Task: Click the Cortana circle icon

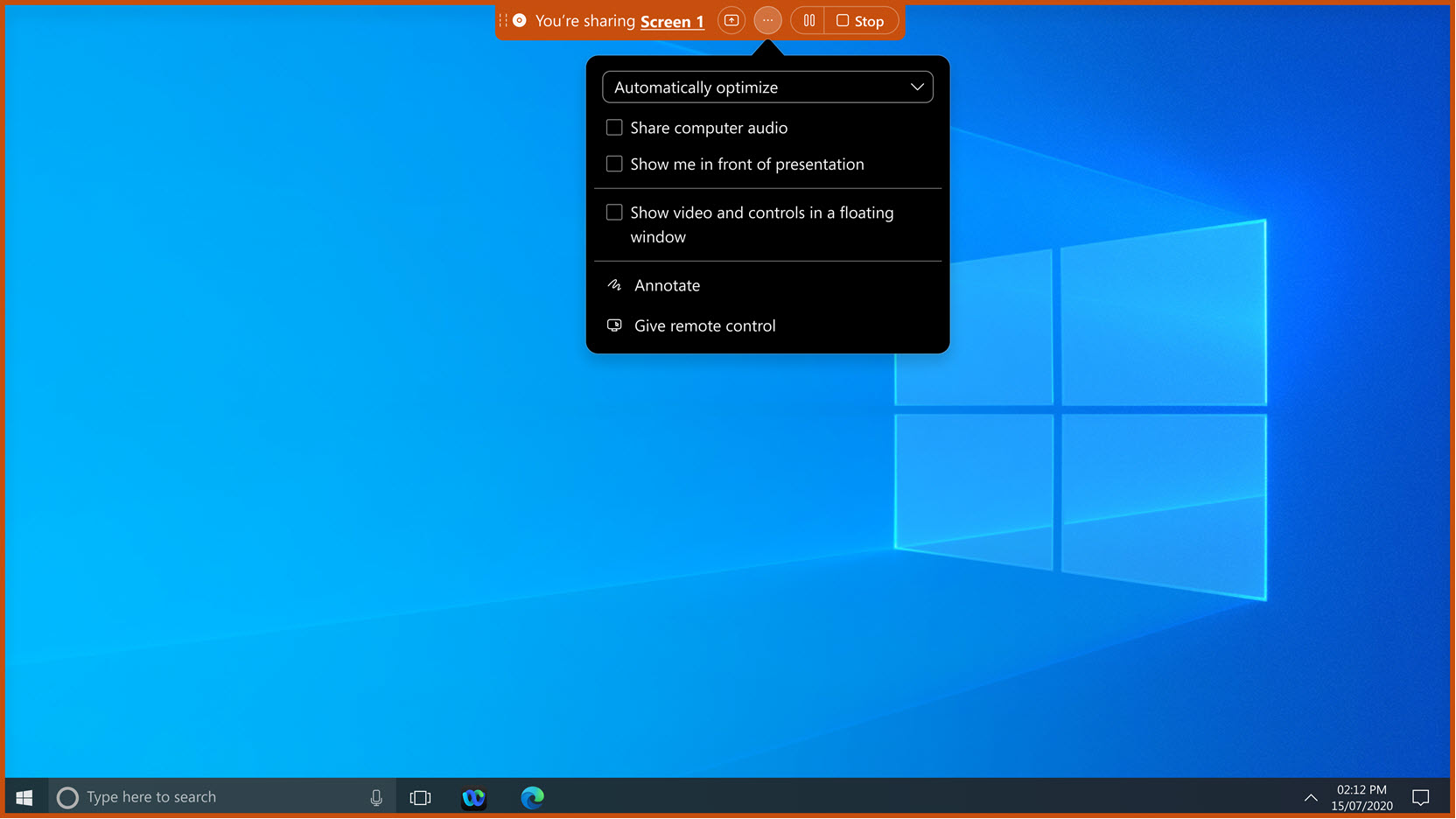Action: [67, 797]
